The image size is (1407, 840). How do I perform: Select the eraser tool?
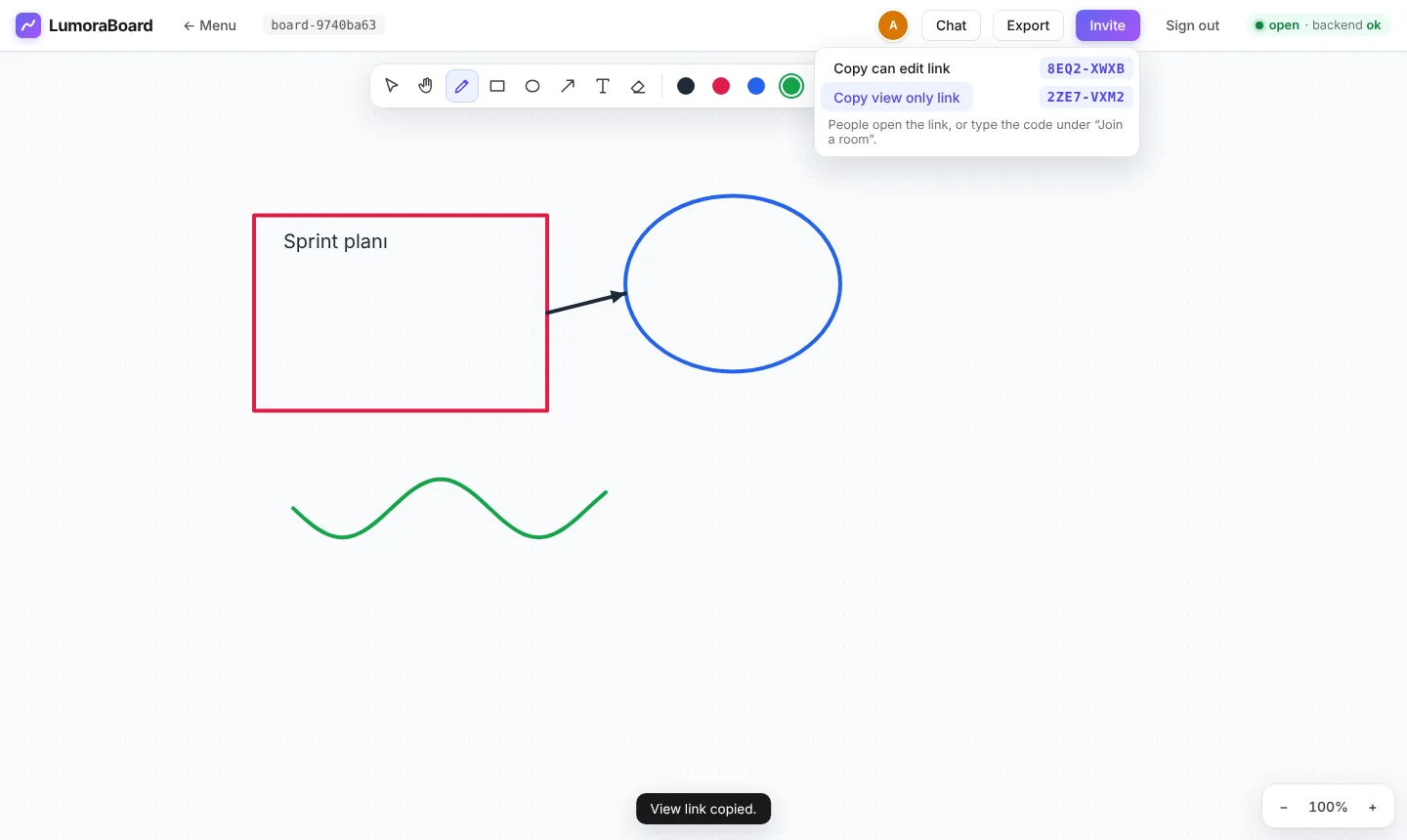(x=638, y=86)
